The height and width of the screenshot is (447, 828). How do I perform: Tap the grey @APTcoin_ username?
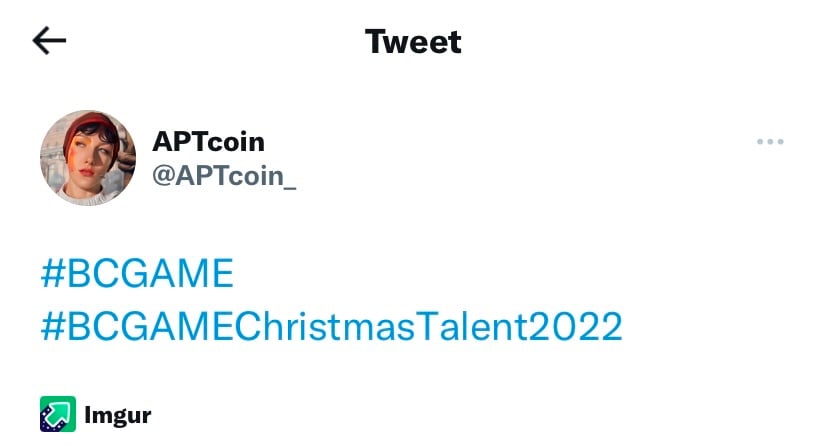(x=224, y=175)
